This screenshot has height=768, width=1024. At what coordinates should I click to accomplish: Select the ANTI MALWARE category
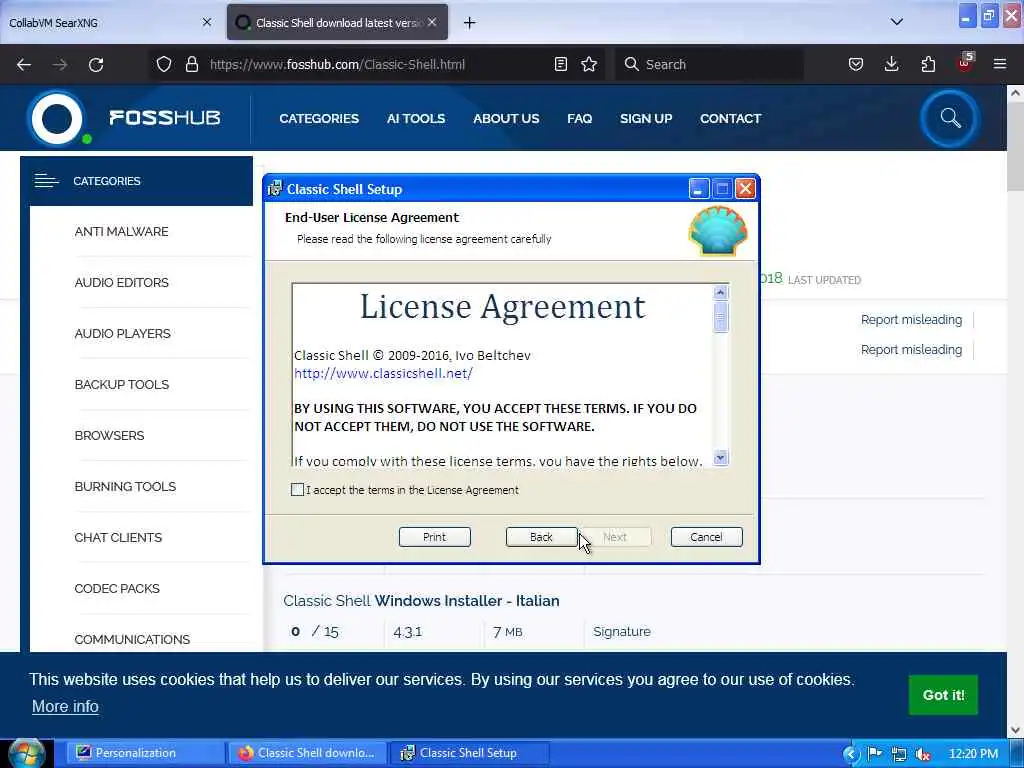[x=121, y=232]
